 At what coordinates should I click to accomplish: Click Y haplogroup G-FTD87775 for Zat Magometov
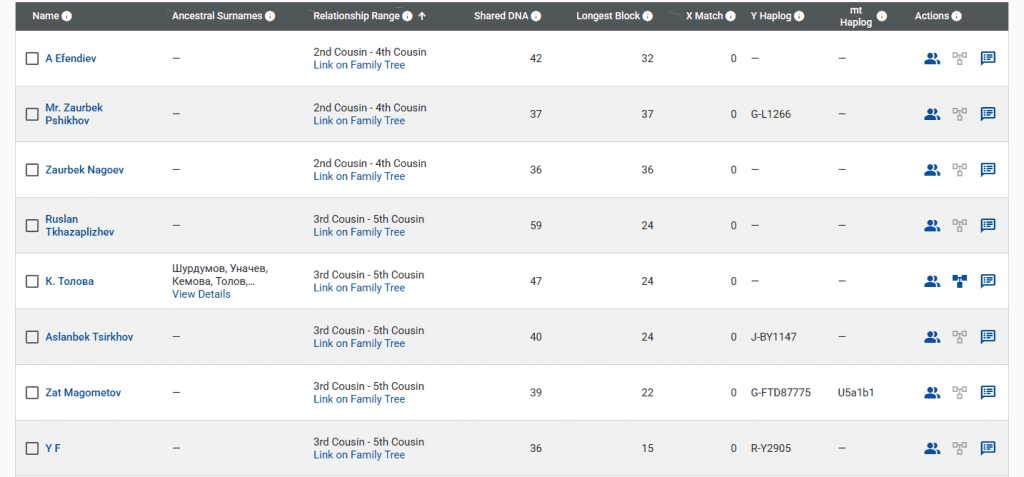tap(780, 393)
